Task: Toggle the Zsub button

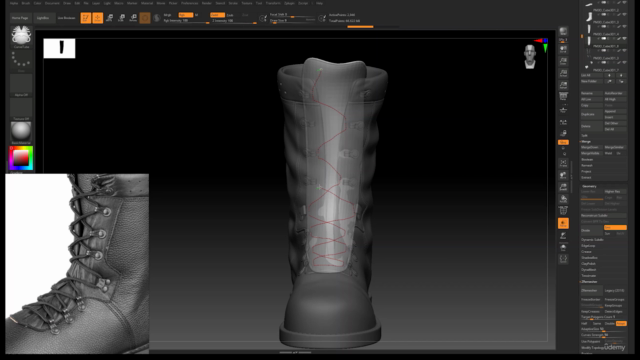Action: [x=230, y=15]
